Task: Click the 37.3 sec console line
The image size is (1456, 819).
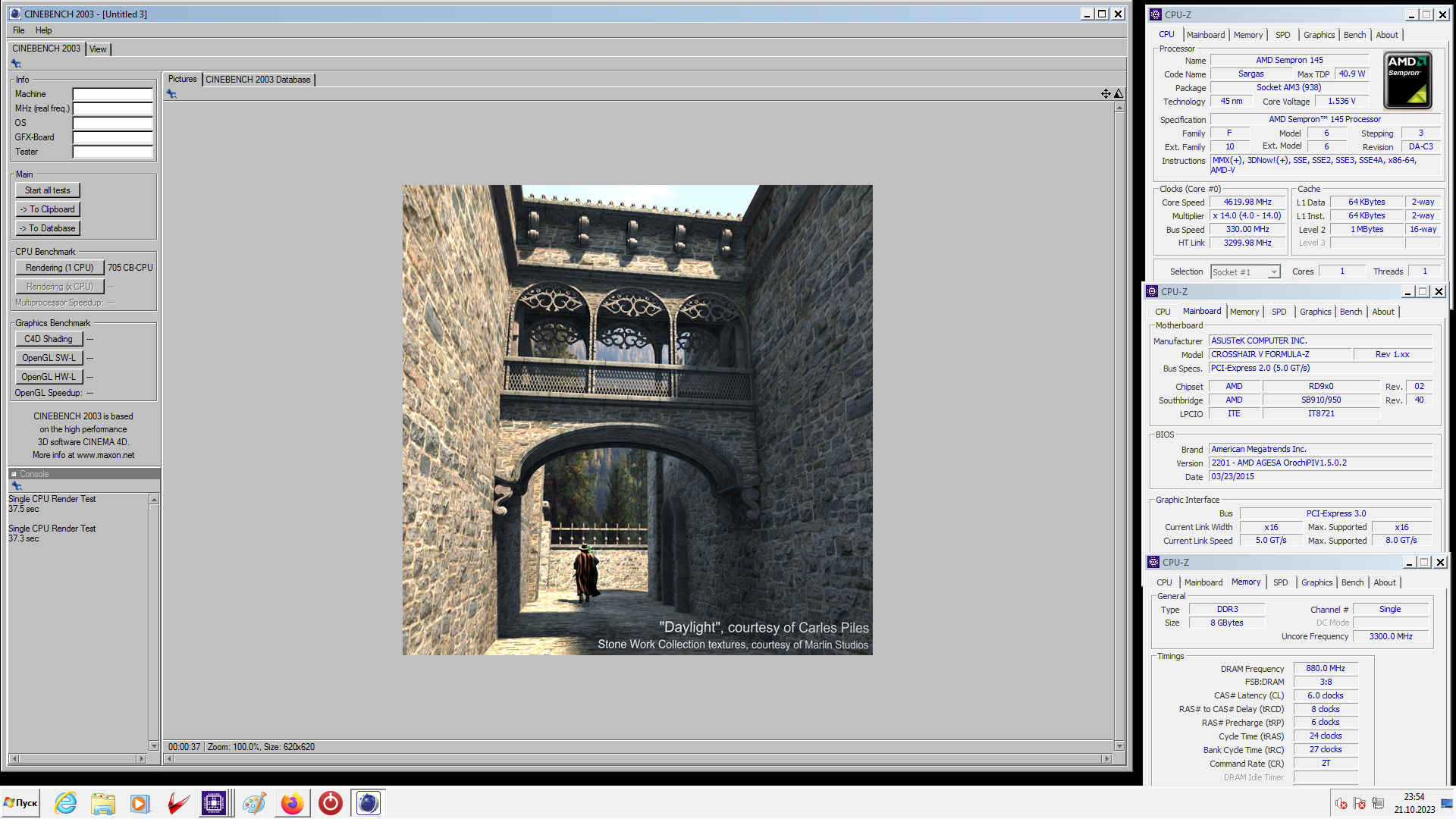Action: [24, 538]
